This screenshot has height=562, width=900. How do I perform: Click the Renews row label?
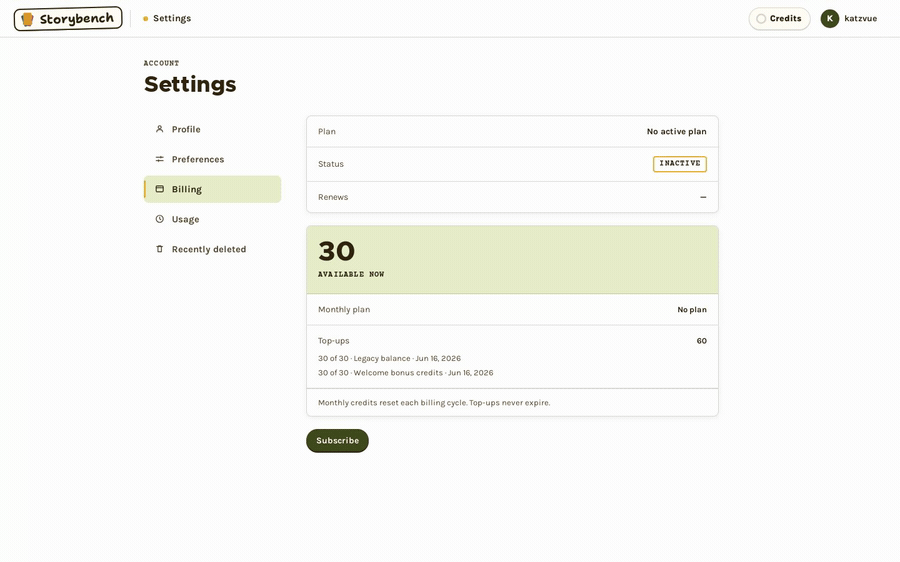333,197
